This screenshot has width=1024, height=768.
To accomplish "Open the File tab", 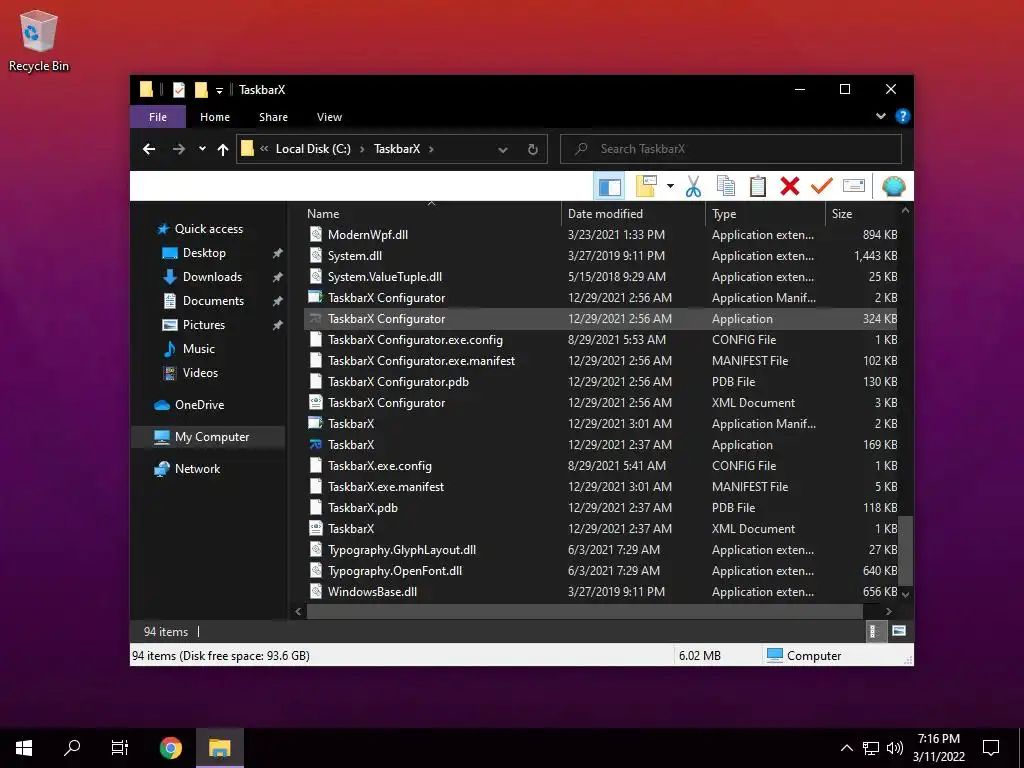I will 158,117.
